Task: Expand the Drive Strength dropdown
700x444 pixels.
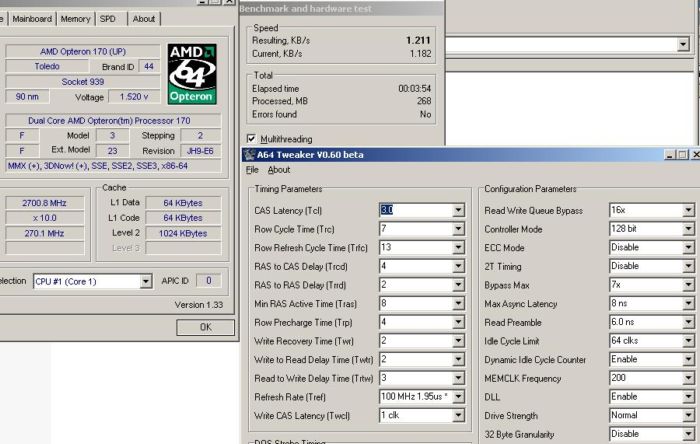Action: pyautogui.click(x=688, y=415)
